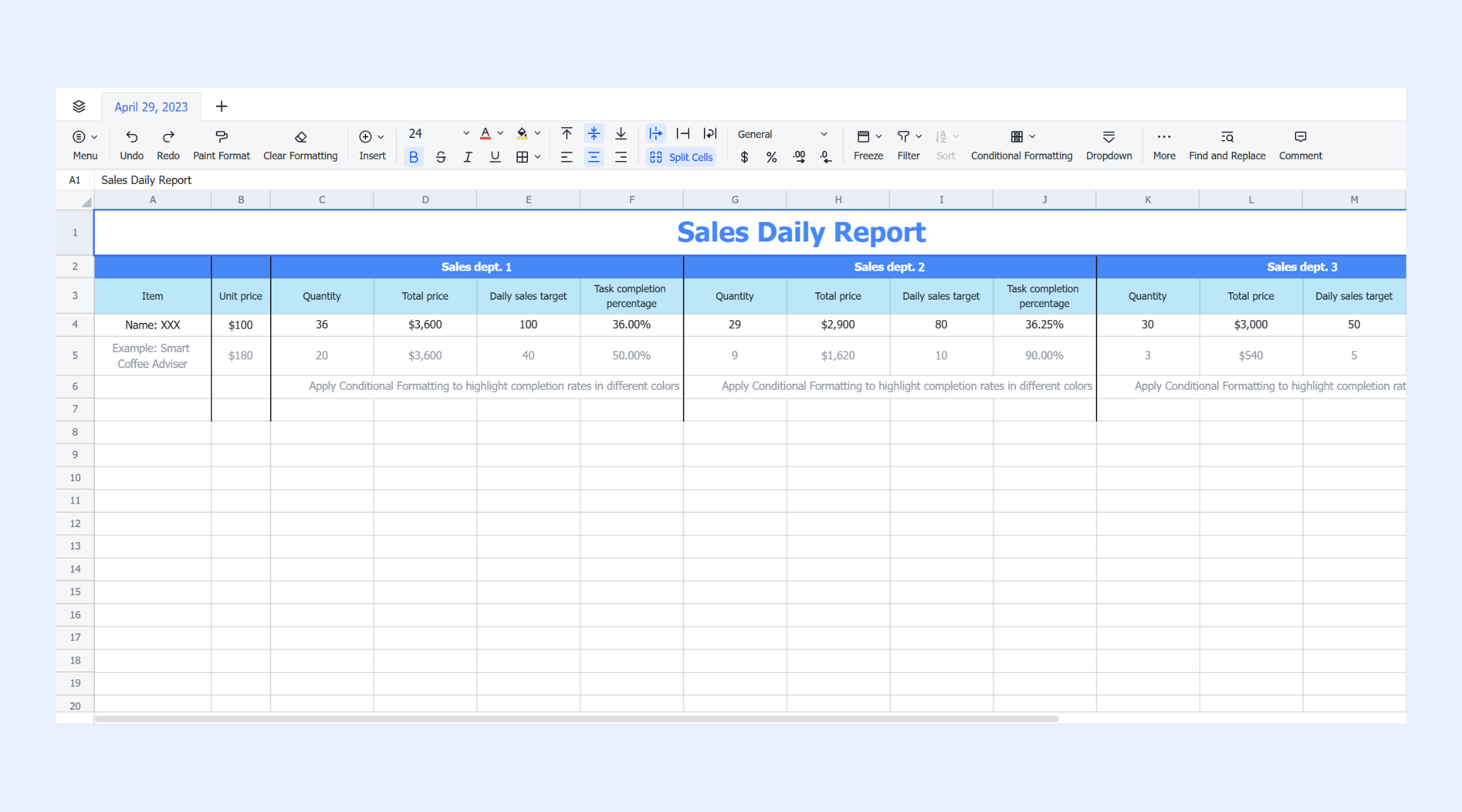Toggle italic formatting
1462x812 pixels.
pyautogui.click(x=468, y=157)
